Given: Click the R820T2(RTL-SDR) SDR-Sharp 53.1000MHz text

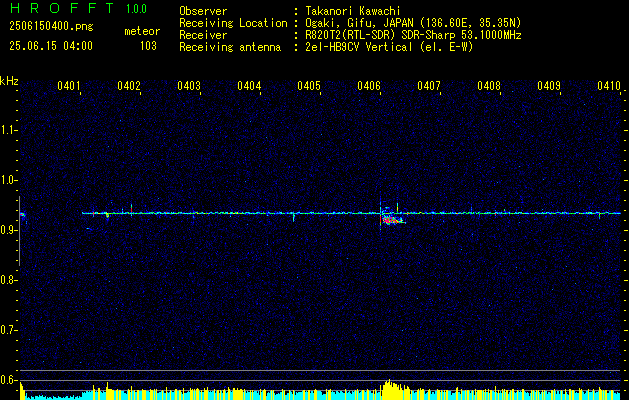Looking at the screenshot, I should point(413,35).
